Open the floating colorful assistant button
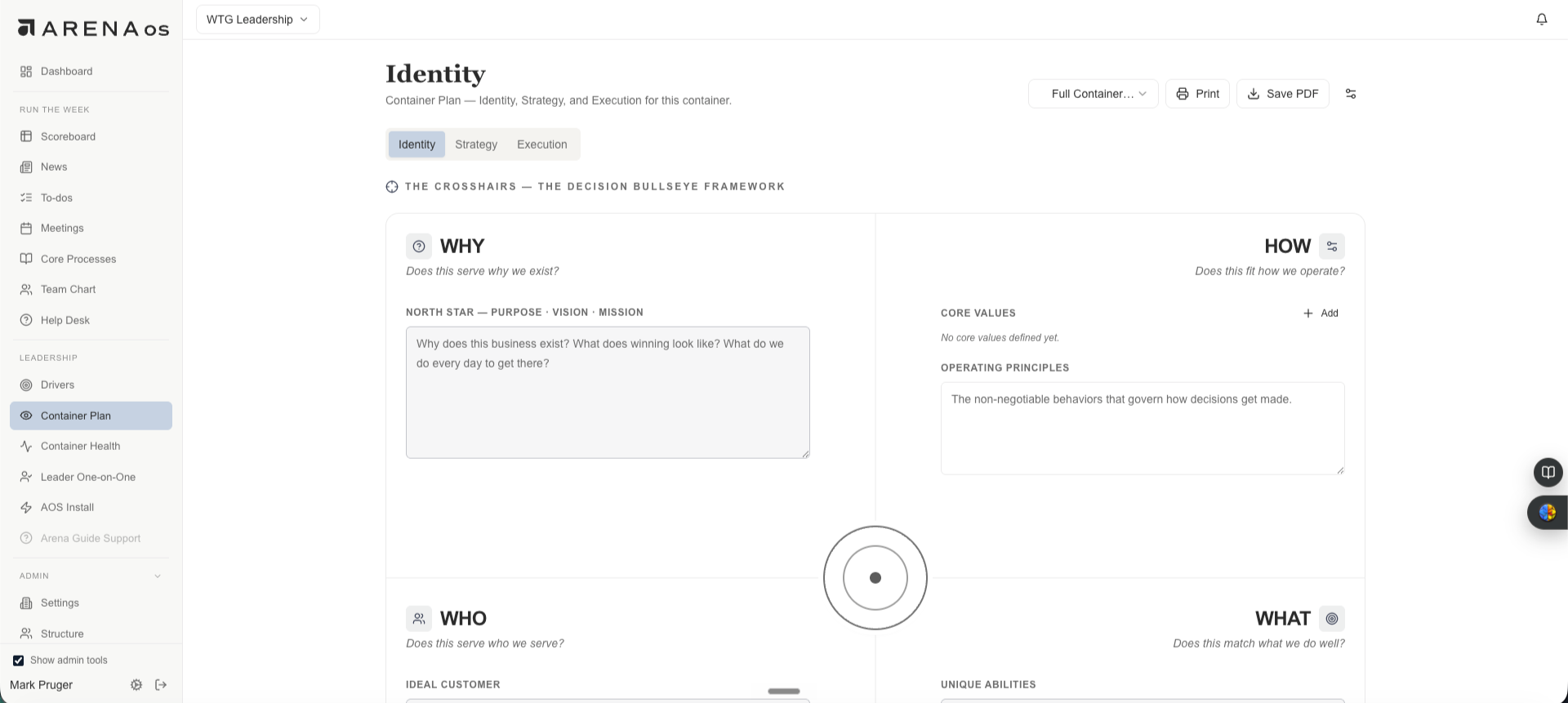 tap(1548, 513)
